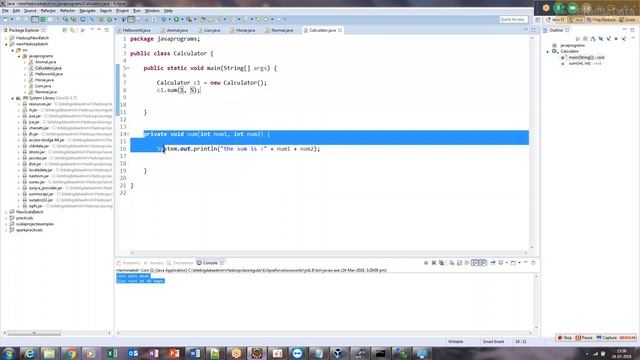Open the Navigate menu
The width and height of the screenshot is (640, 360).
click(x=87, y=11)
